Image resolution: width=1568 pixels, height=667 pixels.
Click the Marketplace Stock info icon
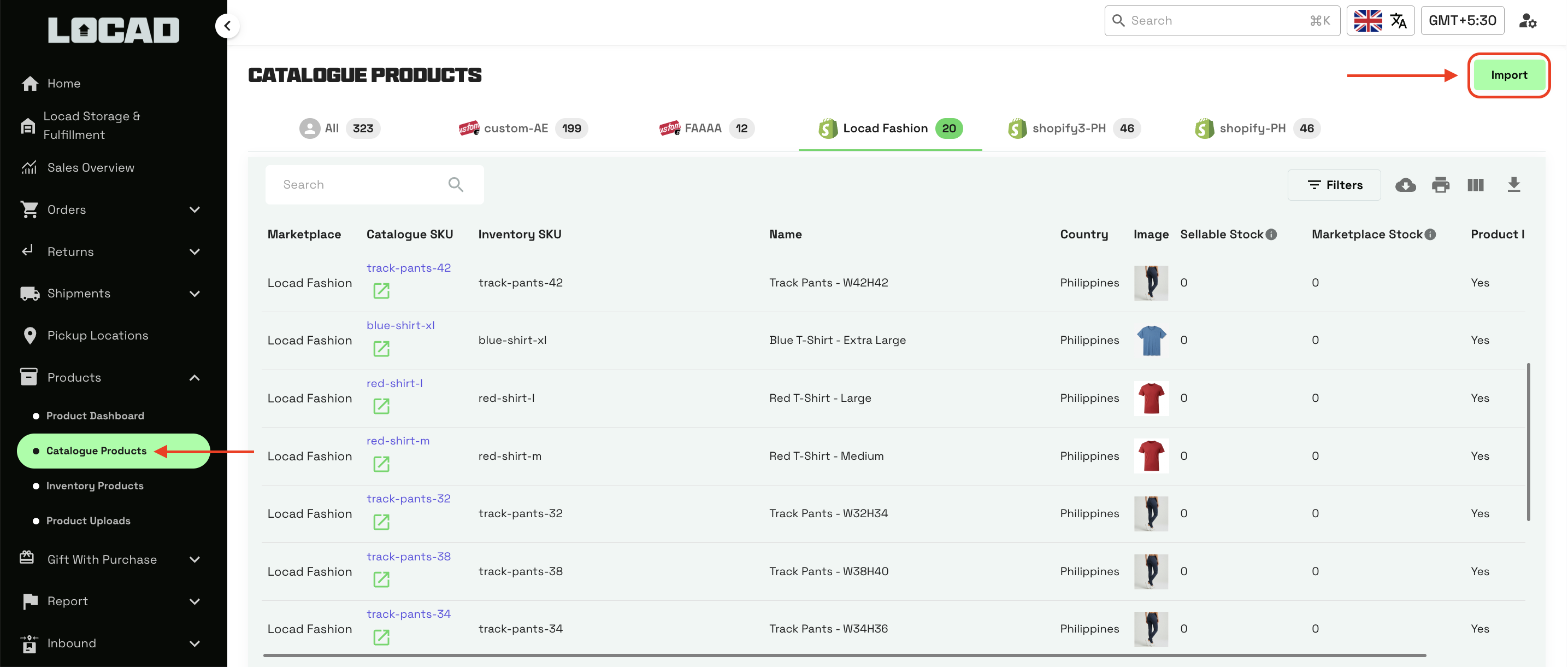tap(1430, 235)
